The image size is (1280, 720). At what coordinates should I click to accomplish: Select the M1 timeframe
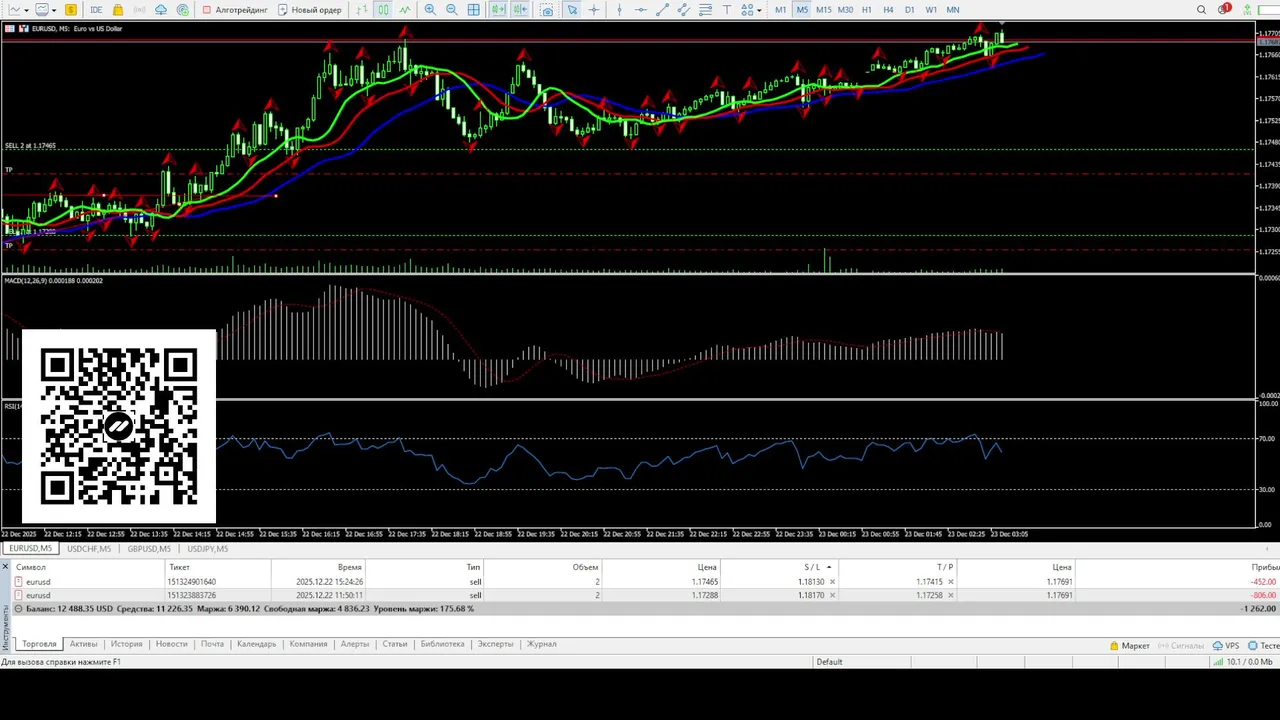[780, 10]
